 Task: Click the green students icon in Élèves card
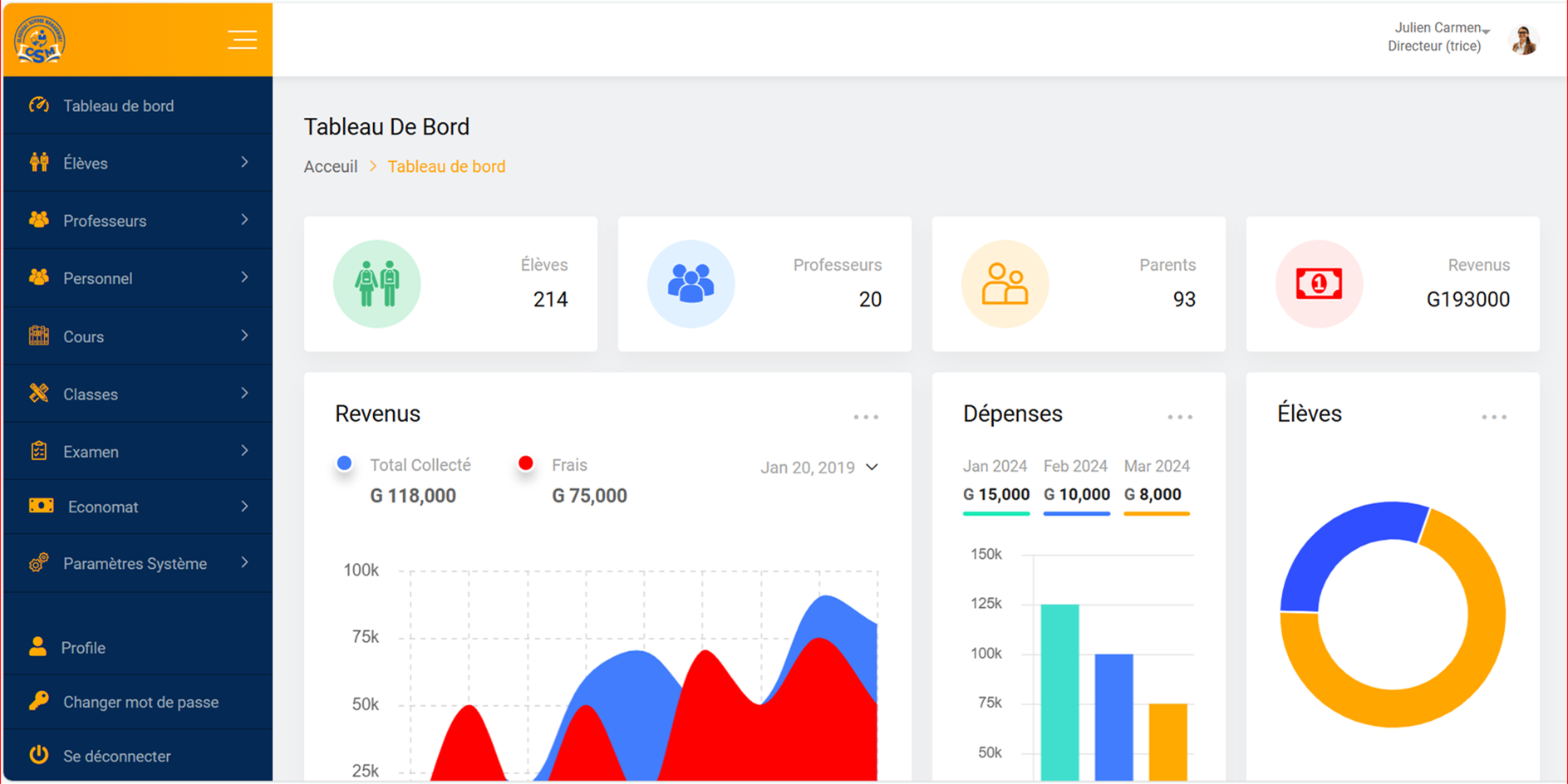pos(376,284)
